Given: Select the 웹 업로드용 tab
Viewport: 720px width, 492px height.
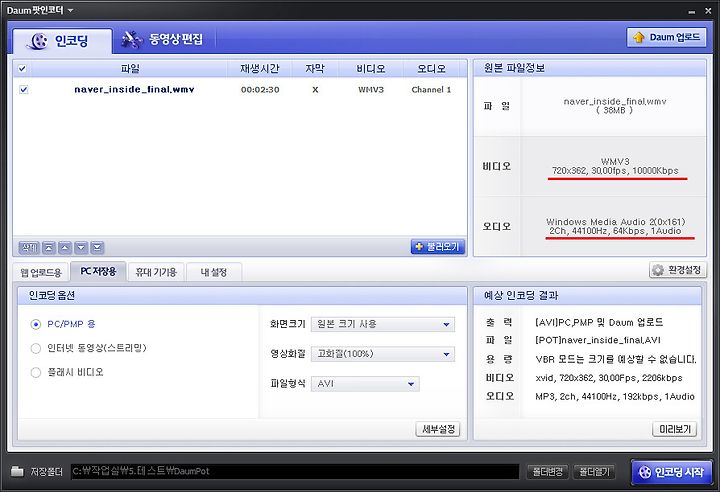Looking at the screenshot, I should point(41,272).
